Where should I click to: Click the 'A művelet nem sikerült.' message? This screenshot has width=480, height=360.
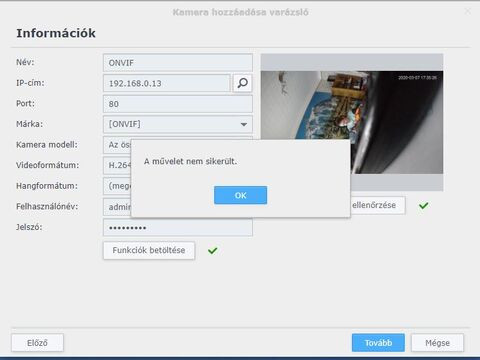190,161
